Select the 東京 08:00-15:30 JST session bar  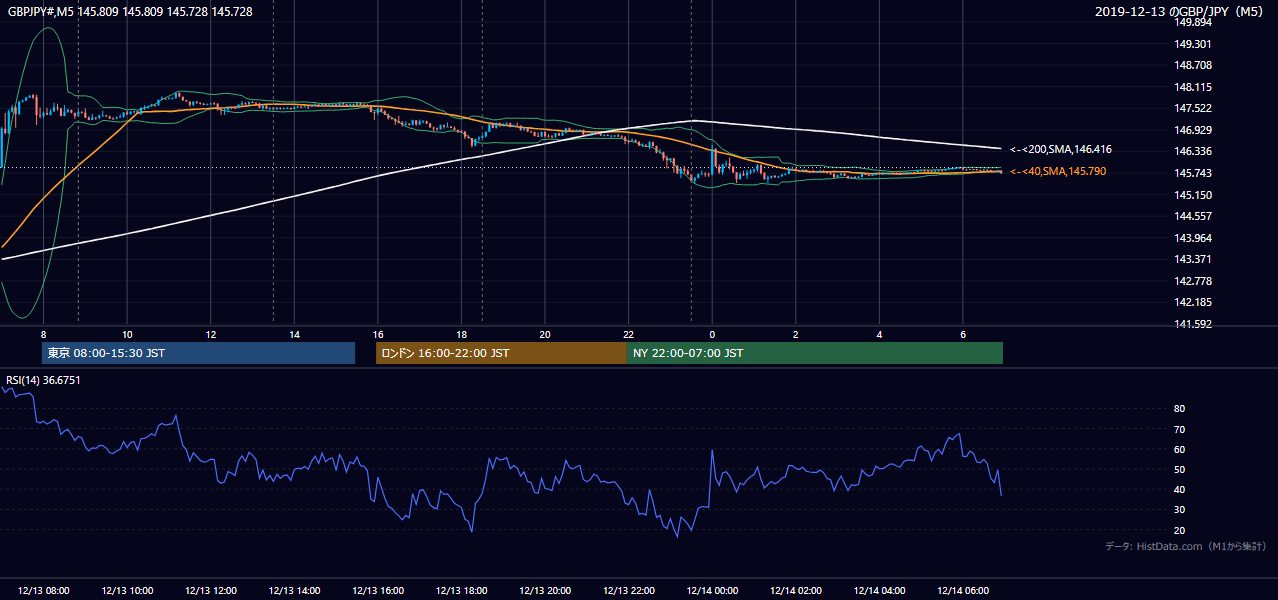[x=198, y=353]
